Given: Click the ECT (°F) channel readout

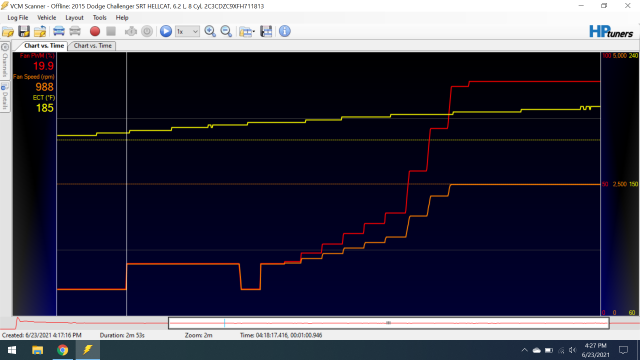Looking at the screenshot, I should click(x=44, y=104).
